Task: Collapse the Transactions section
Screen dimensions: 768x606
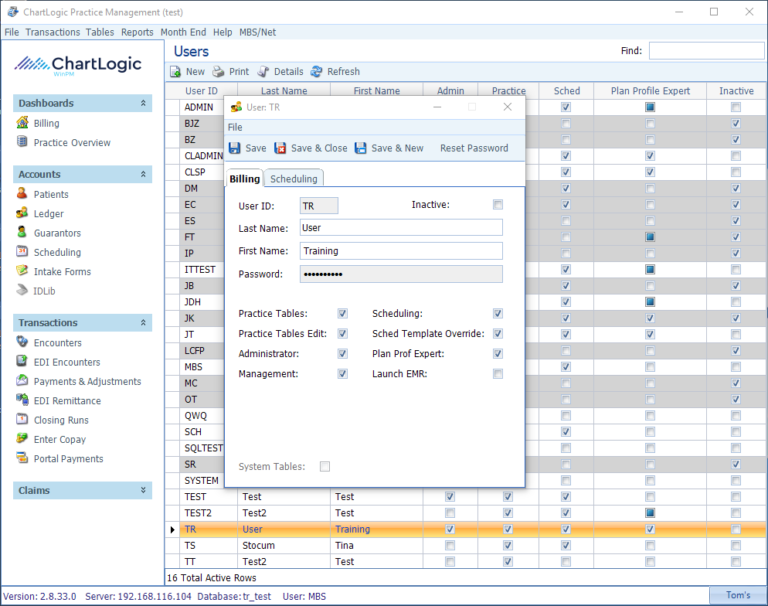Action: point(143,322)
